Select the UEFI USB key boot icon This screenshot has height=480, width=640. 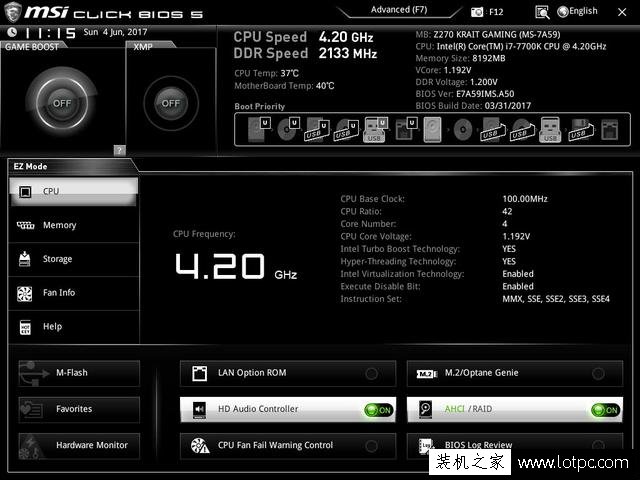375,130
